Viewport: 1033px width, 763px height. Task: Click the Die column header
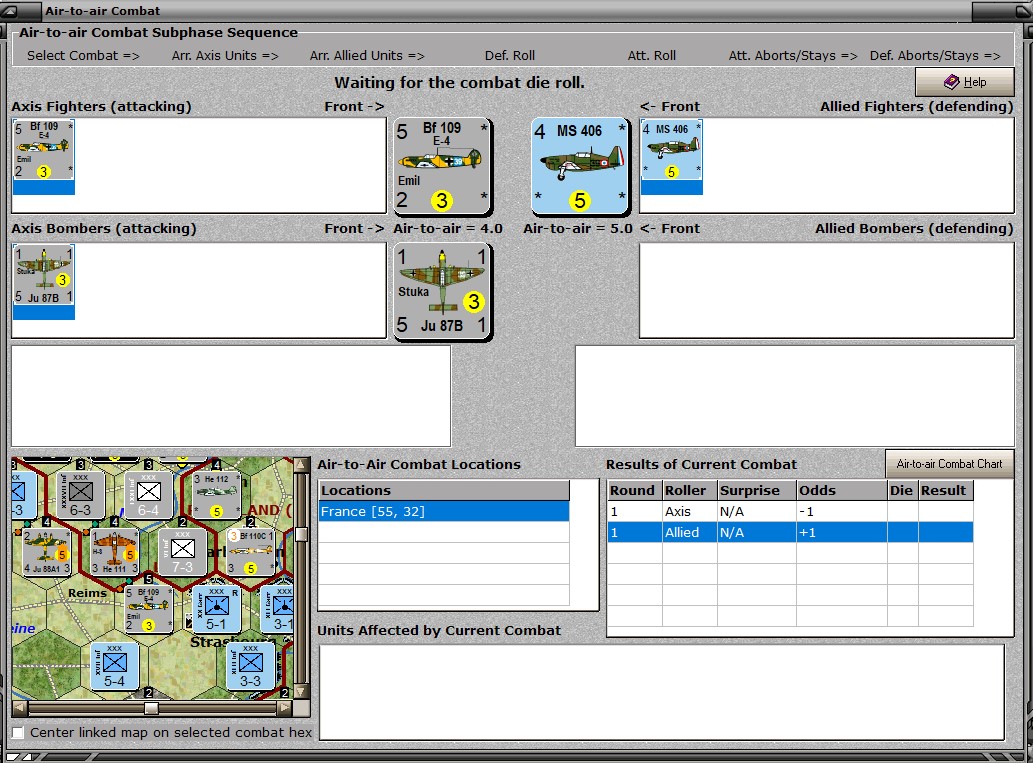pos(903,490)
